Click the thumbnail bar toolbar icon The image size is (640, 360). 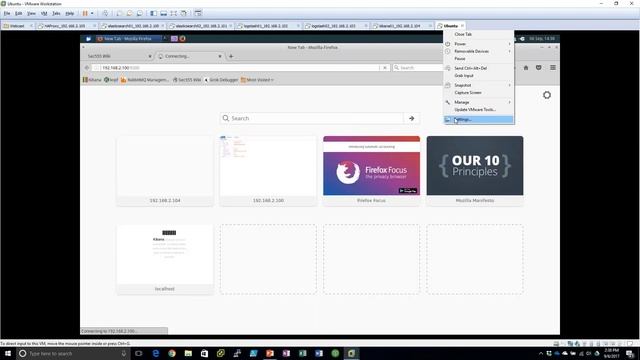tap(164, 13)
